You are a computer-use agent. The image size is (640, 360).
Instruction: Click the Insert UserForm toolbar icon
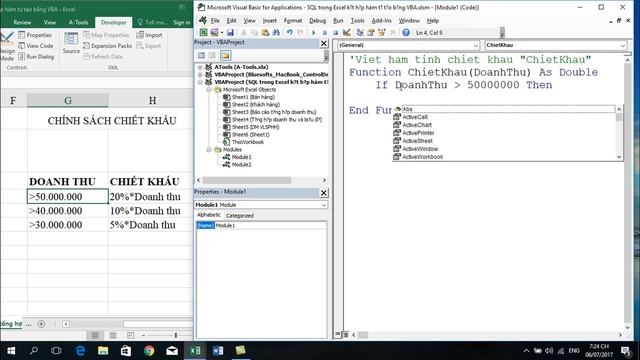point(214,32)
